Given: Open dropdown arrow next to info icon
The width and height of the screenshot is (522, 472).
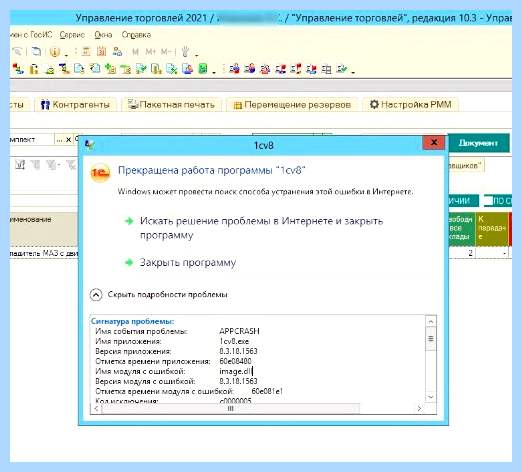Looking at the screenshot, I should click(66, 54).
